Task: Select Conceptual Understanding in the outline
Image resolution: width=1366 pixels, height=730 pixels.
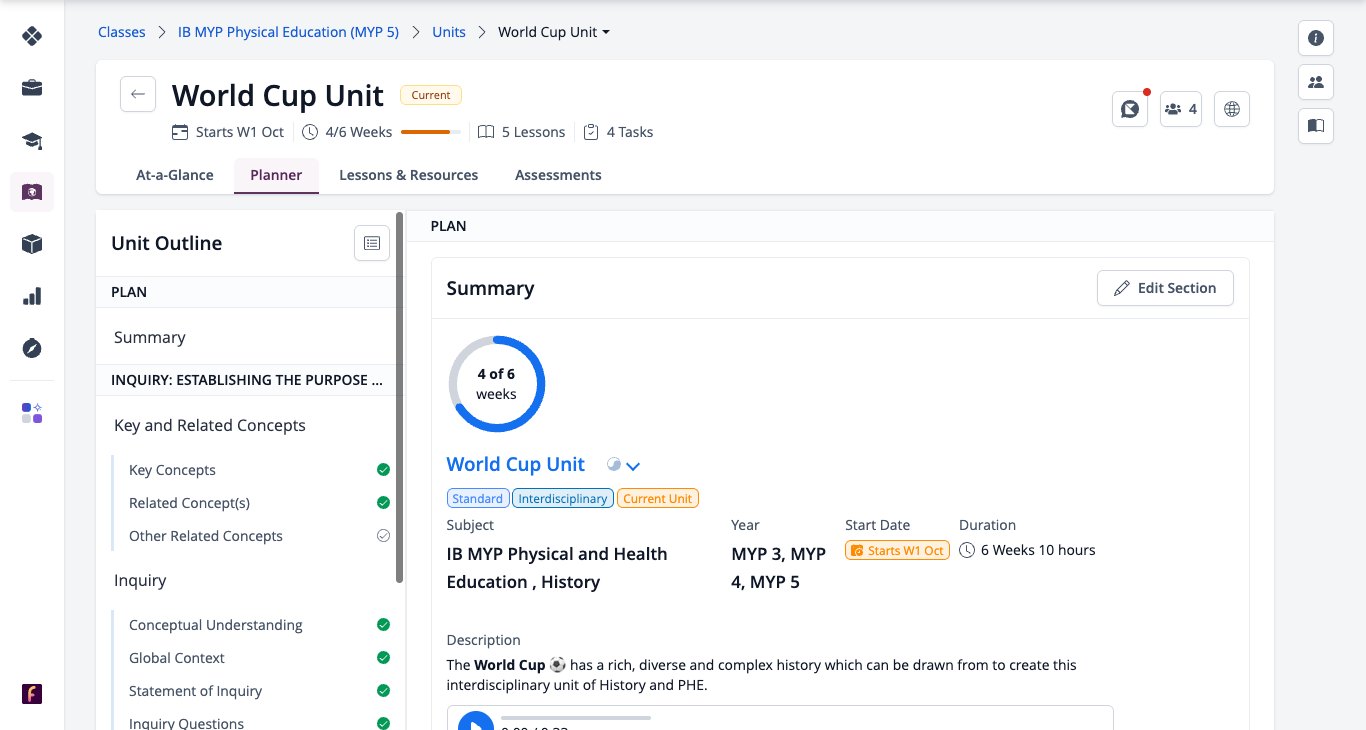Action: pos(216,625)
